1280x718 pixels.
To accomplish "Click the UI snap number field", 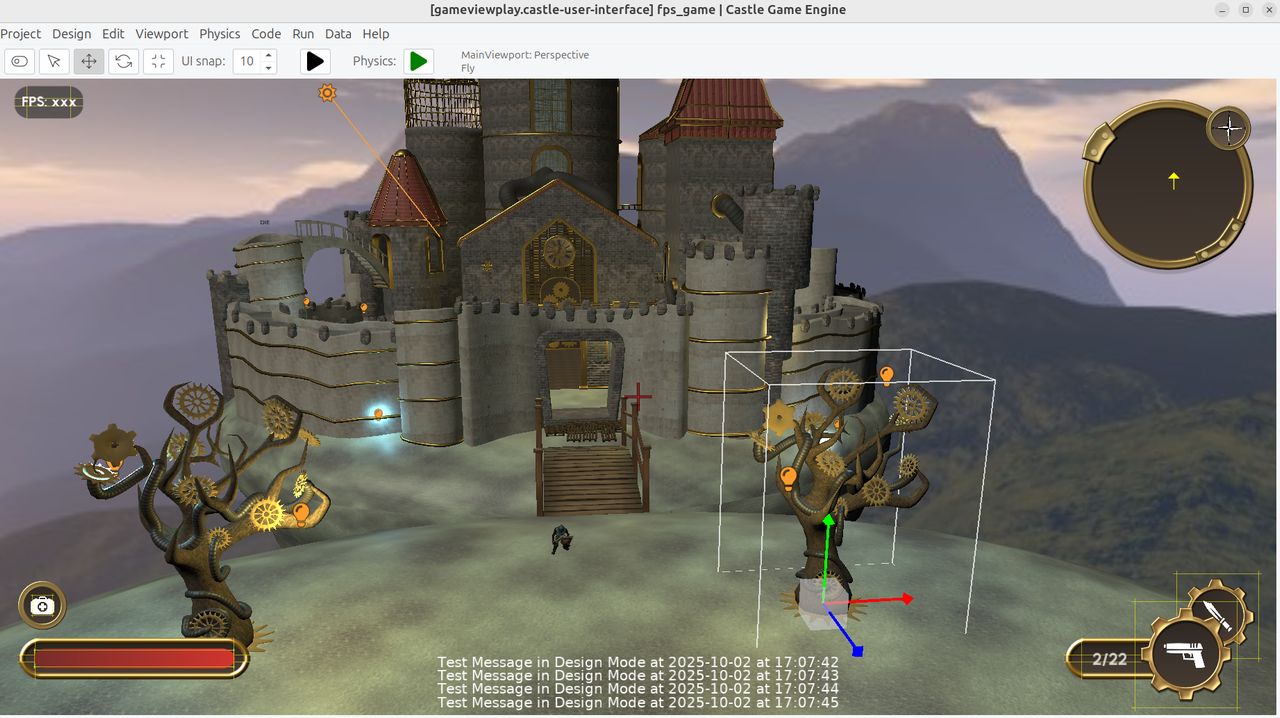I will 247,61.
